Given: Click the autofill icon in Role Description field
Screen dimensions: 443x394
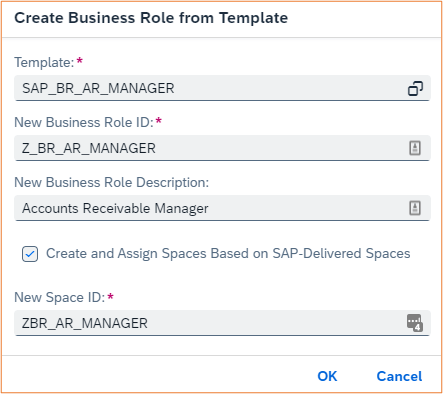Looking at the screenshot, I should pyautogui.click(x=415, y=208).
